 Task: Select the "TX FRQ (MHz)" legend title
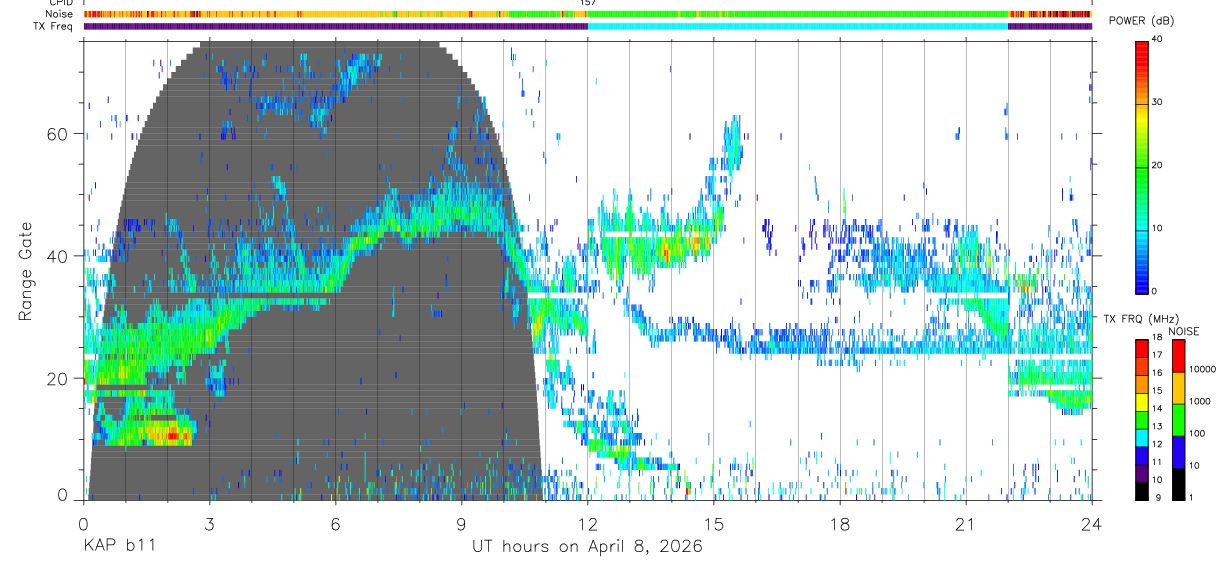pyautogui.click(x=1139, y=318)
